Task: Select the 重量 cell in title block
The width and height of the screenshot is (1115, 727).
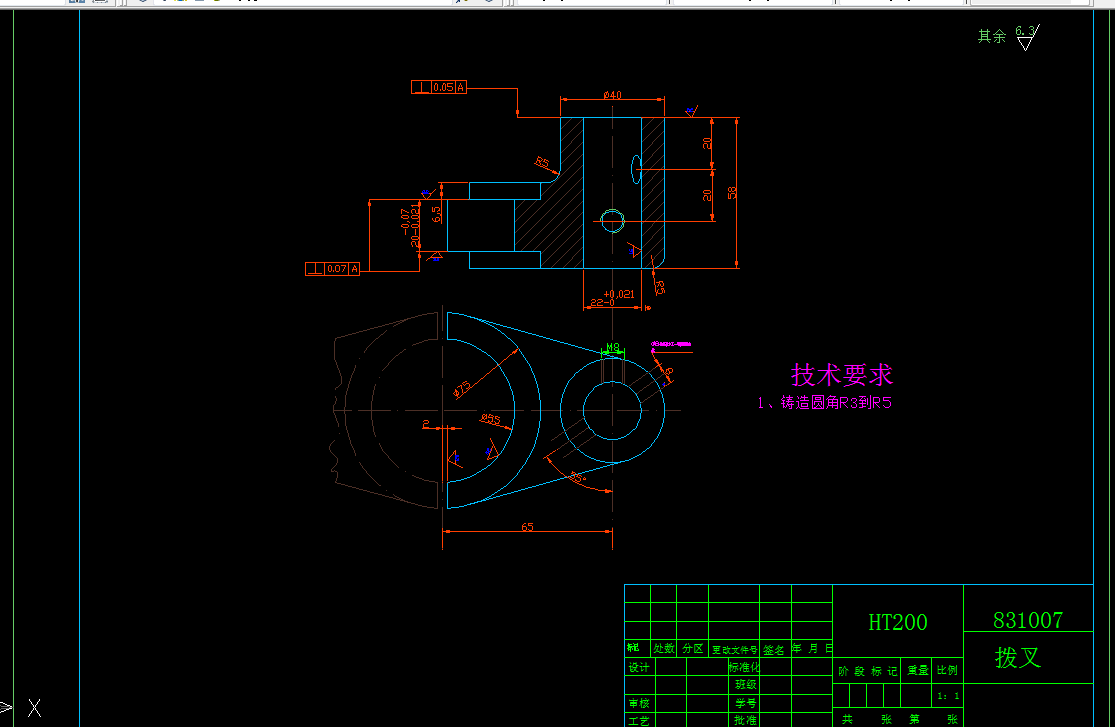Action: point(917,670)
